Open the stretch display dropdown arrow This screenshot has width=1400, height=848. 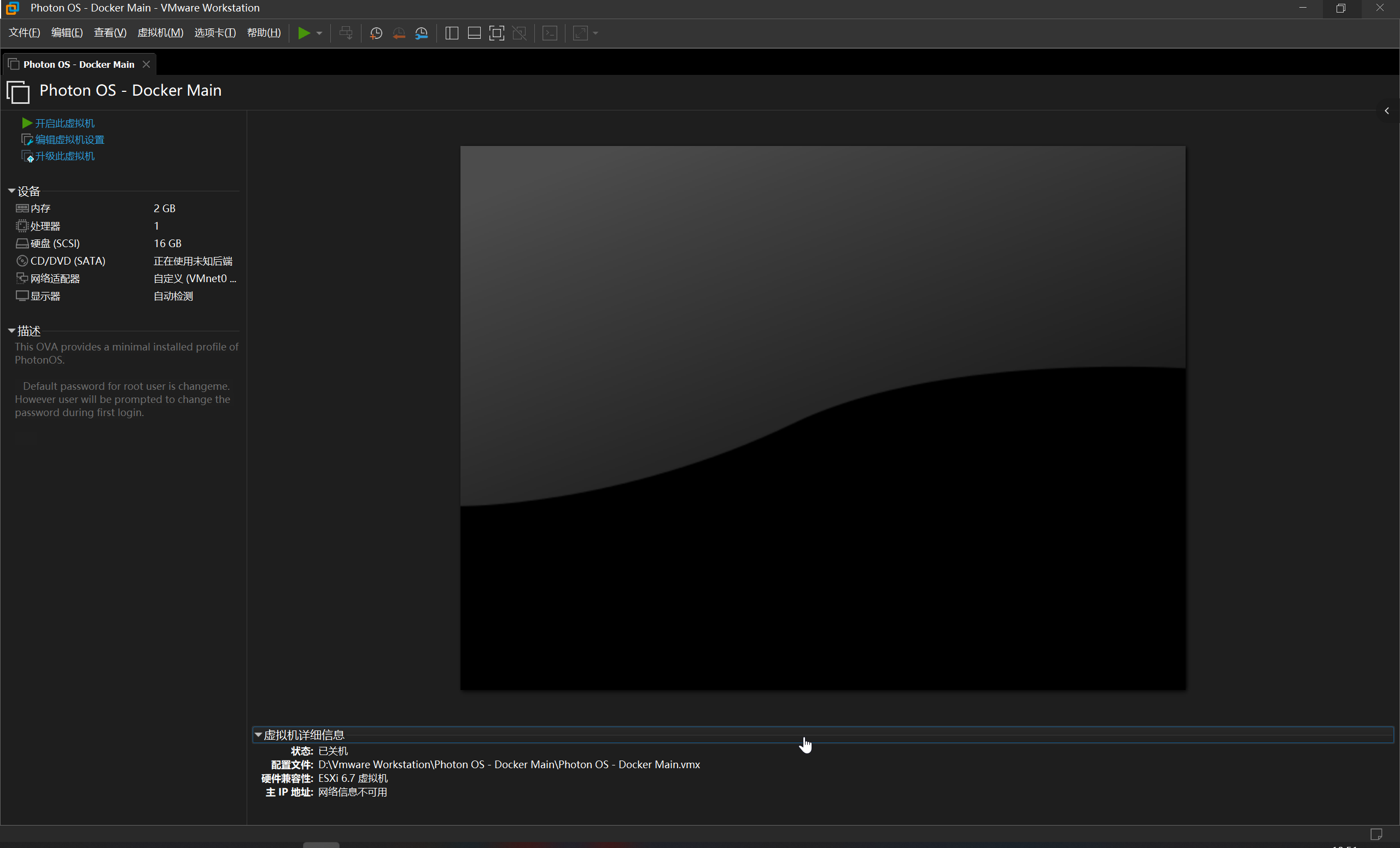tap(596, 33)
